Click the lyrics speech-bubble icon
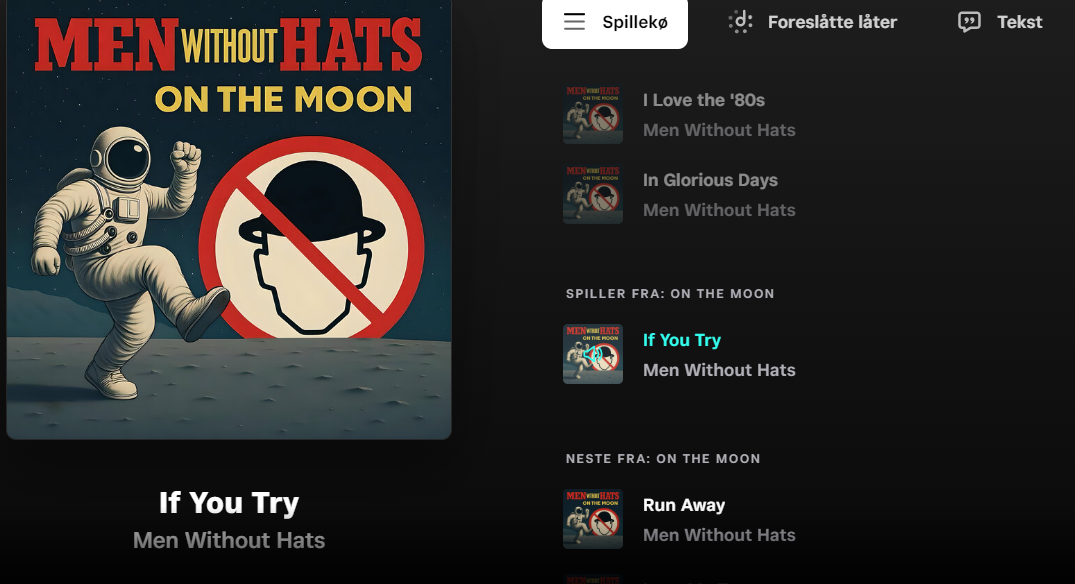Screen dimensions: 1075x584 coord(969,22)
